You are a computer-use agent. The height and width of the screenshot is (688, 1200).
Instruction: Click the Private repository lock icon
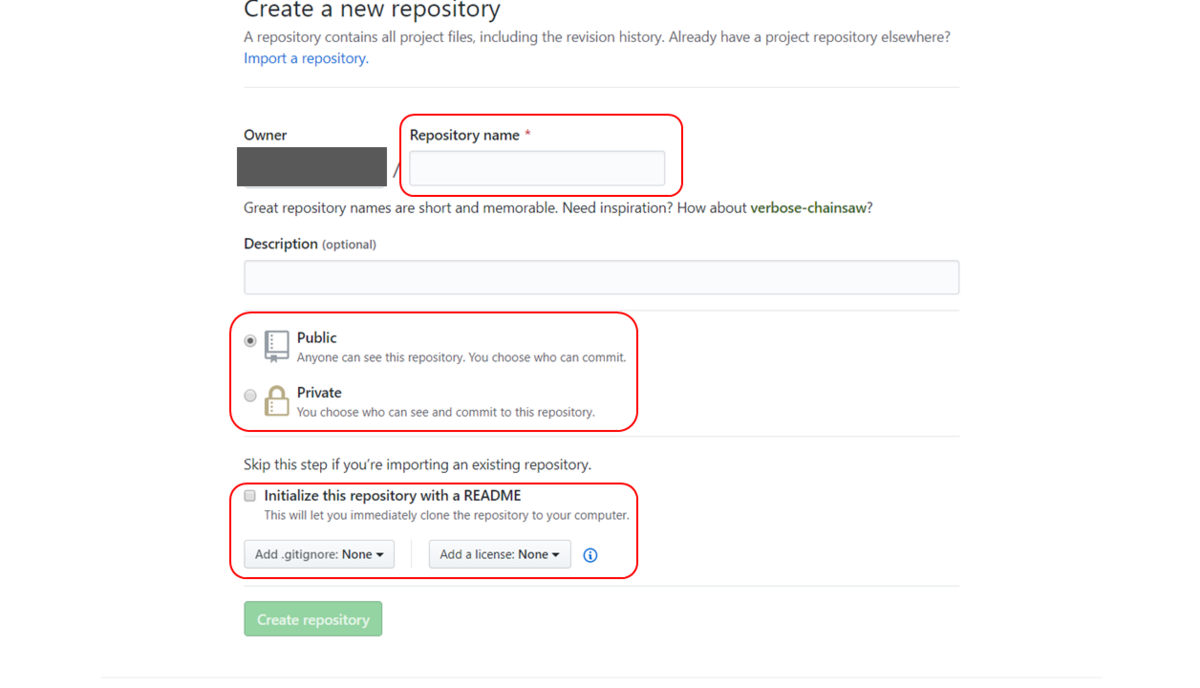[277, 400]
